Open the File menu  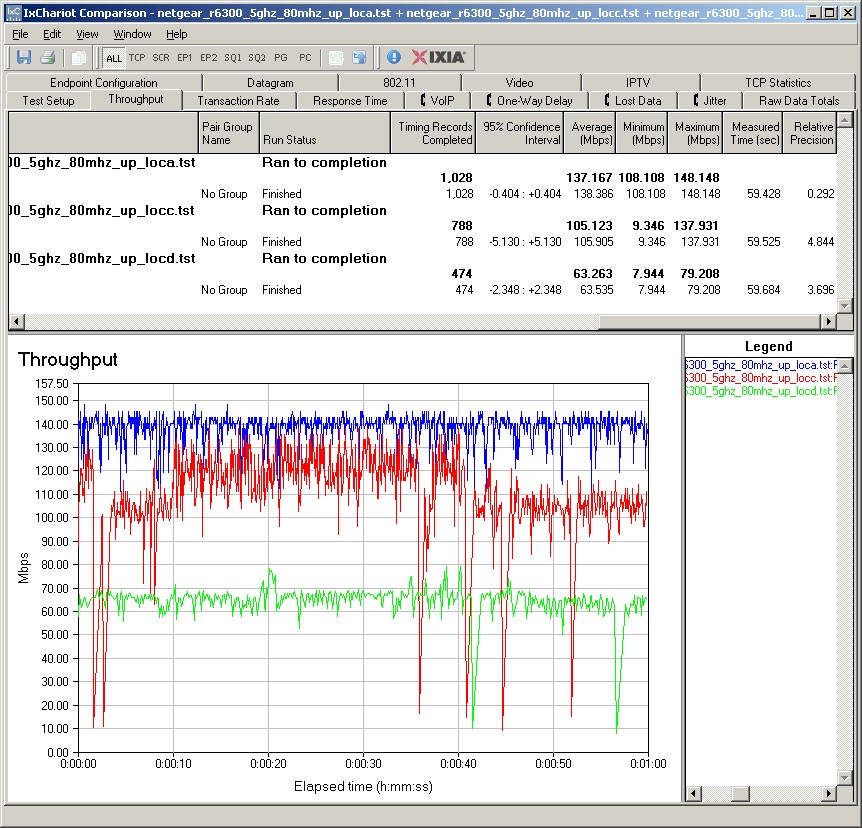point(20,34)
